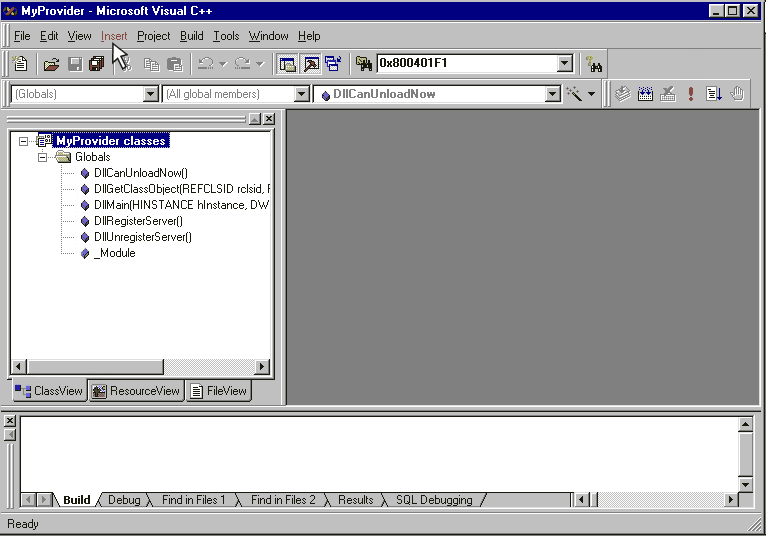The image size is (766, 536).
Task: Open the Project menu
Action: point(153,36)
